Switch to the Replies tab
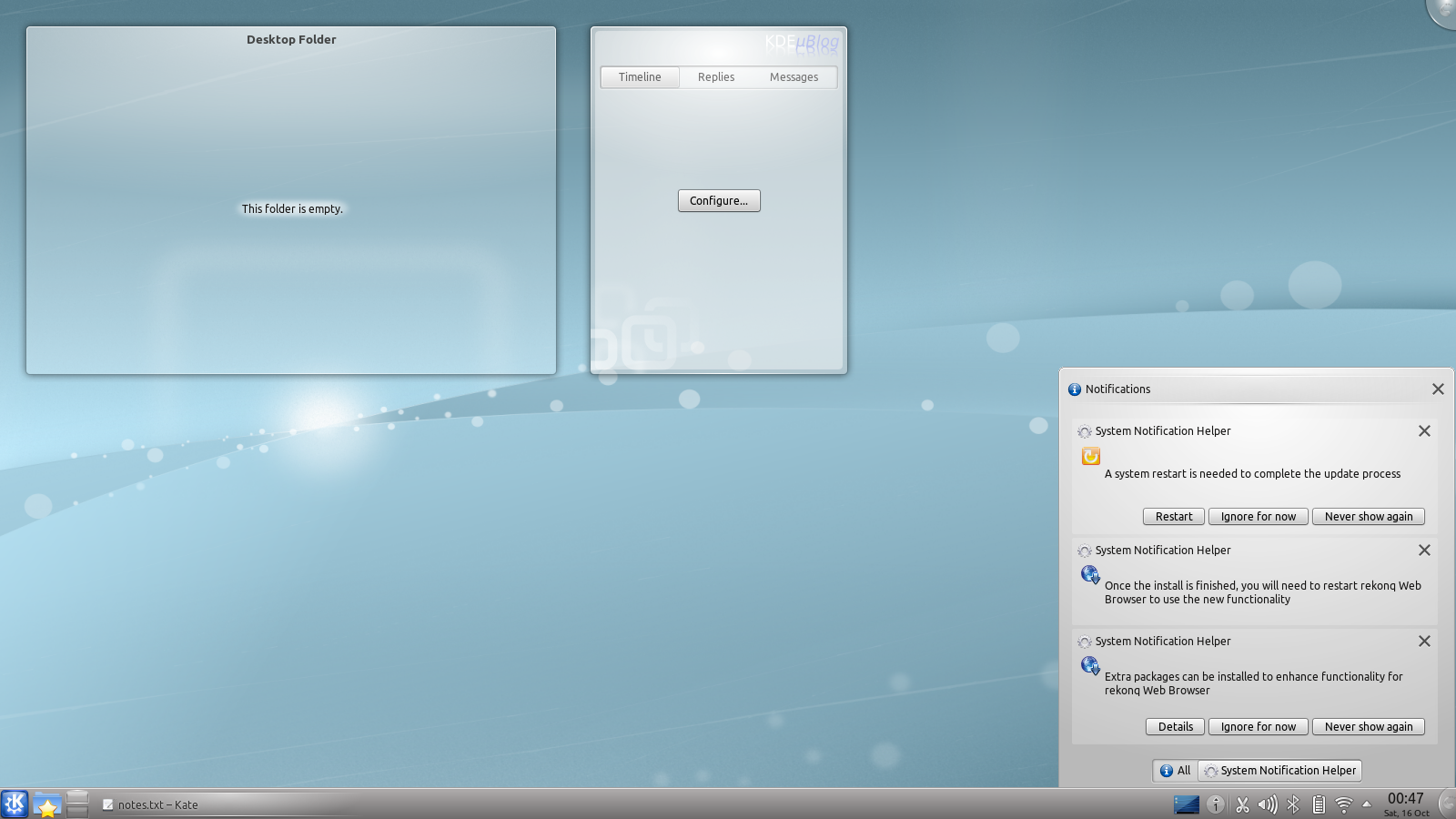Viewport: 1456px width, 819px height. point(716,77)
